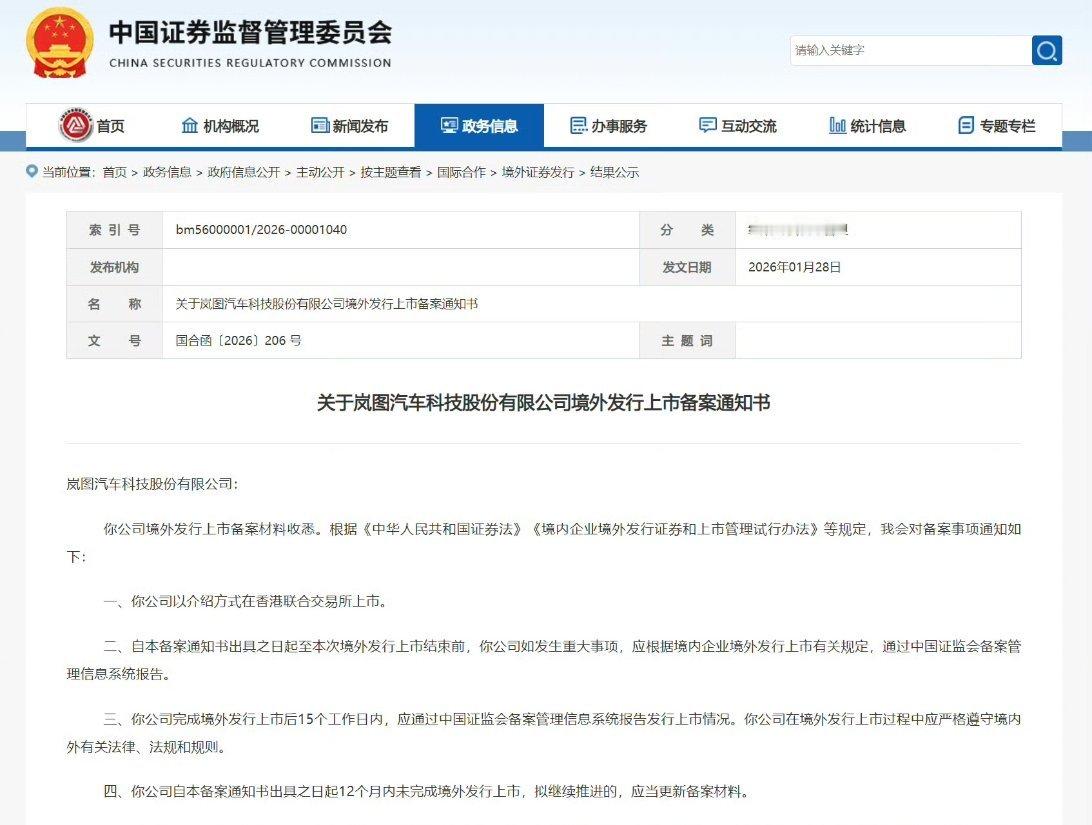This screenshot has height=825, width=1092.
Task: Open 结果公示 breadcrumb link
Action: (614, 172)
